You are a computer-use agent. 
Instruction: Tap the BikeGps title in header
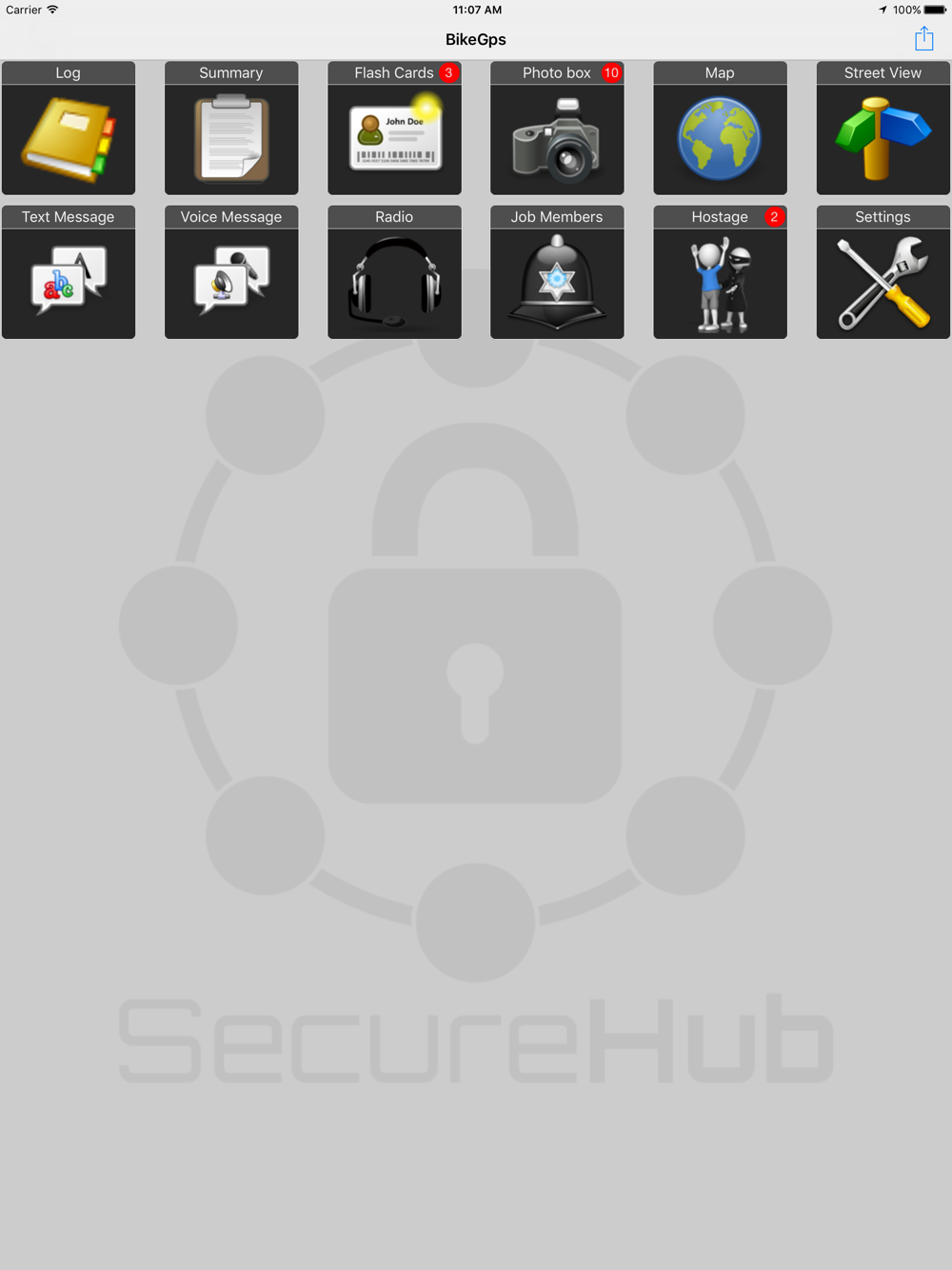tap(476, 39)
